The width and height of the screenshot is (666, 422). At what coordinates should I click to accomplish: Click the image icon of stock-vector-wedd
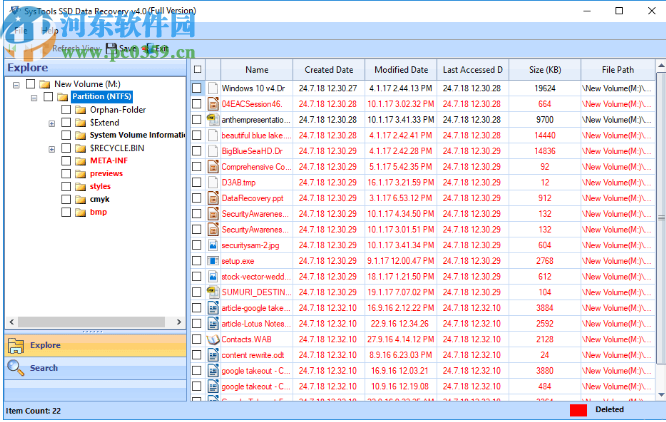[213, 277]
